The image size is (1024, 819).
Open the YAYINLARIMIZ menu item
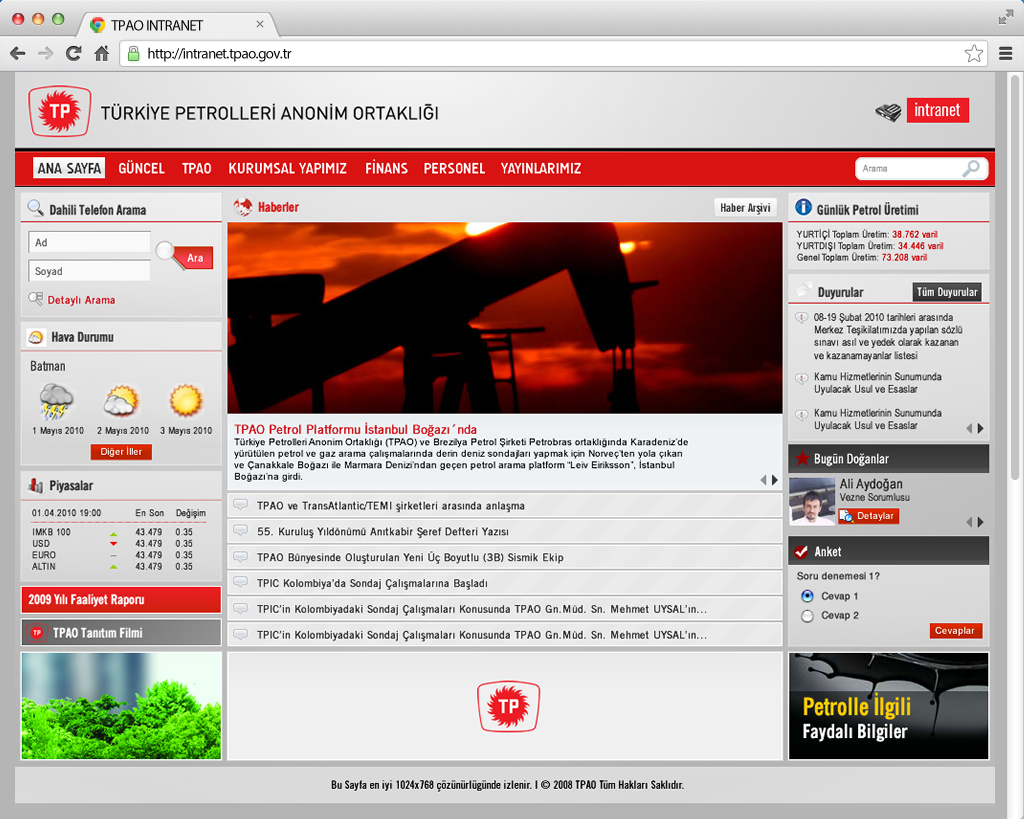[x=541, y=169]
